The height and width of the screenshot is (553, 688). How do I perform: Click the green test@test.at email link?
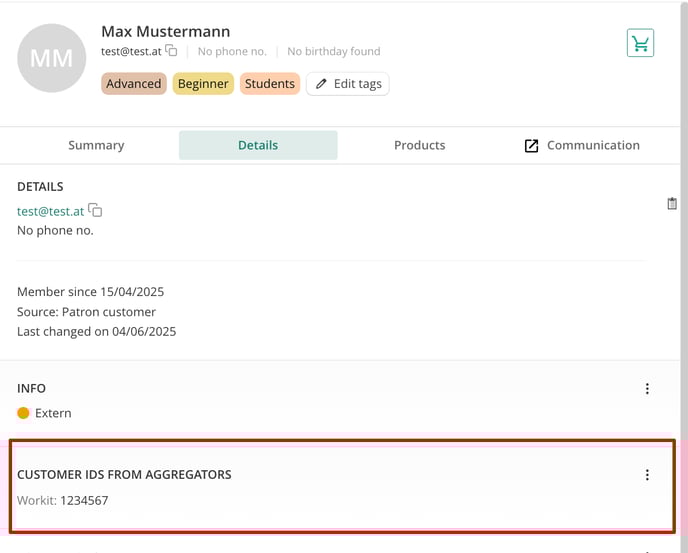click(50, 212)
